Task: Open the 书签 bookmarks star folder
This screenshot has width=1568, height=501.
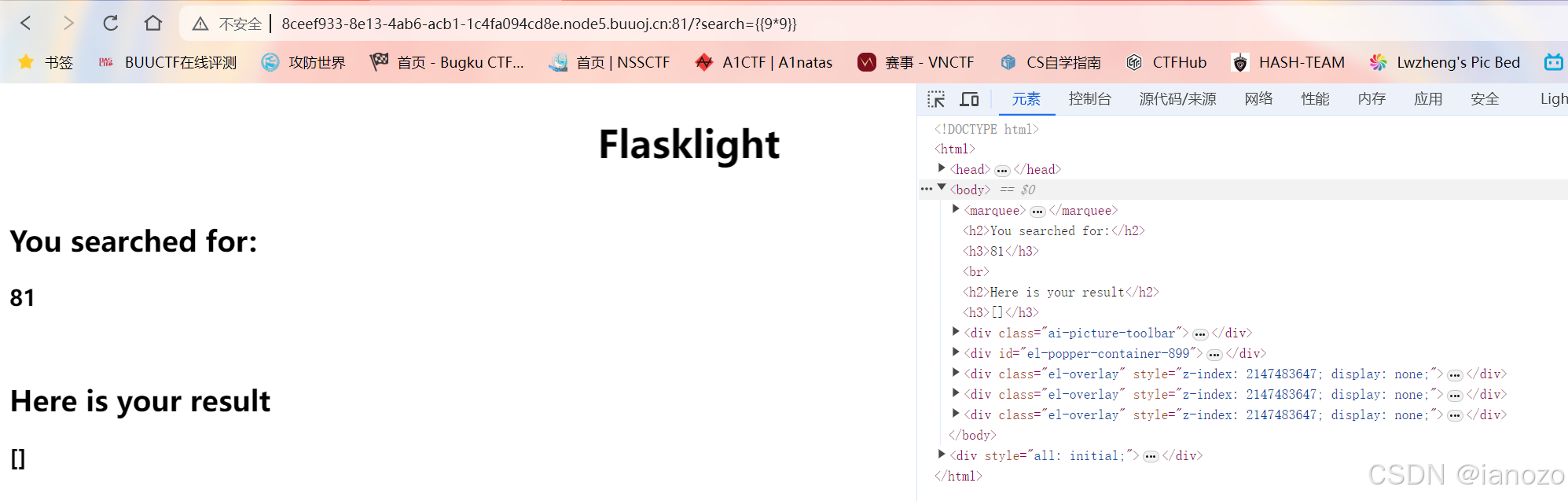Action: [46, 62]
